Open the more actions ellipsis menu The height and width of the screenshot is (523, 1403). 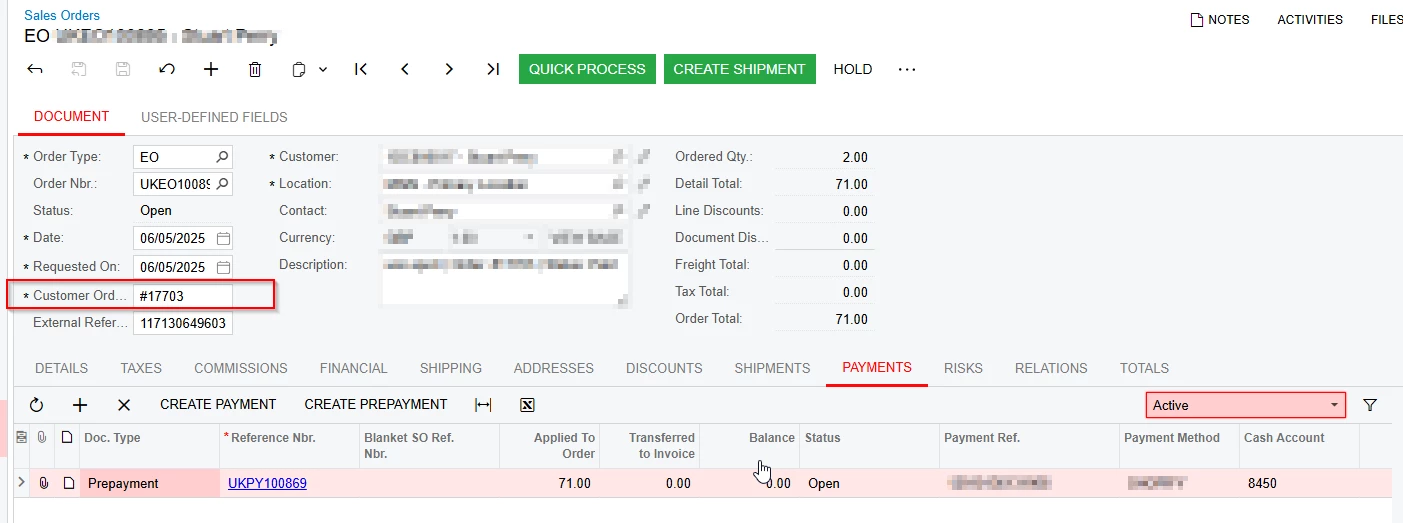pos(907,69)
